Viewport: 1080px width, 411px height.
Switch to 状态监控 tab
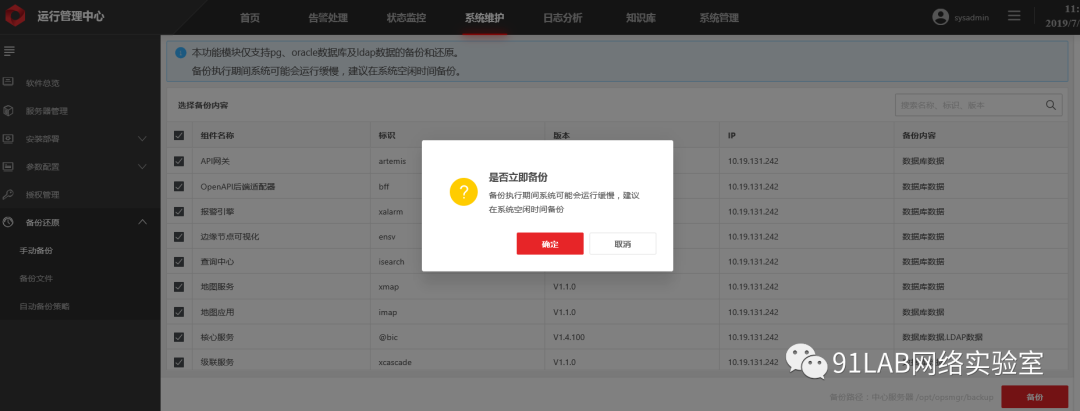(x=406, y=18)
